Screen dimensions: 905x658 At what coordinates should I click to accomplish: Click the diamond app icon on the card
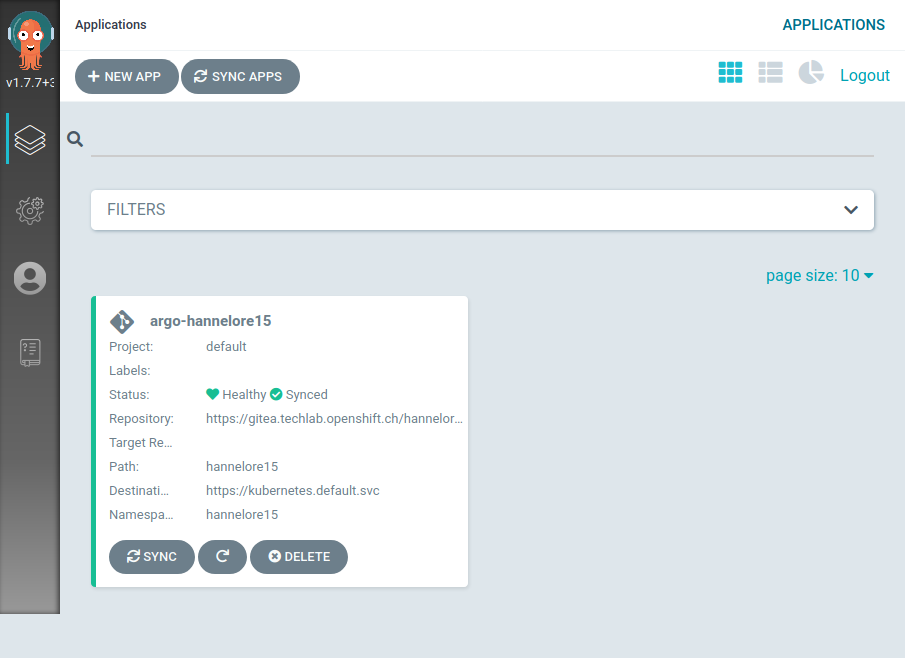(x=122, y=321)
